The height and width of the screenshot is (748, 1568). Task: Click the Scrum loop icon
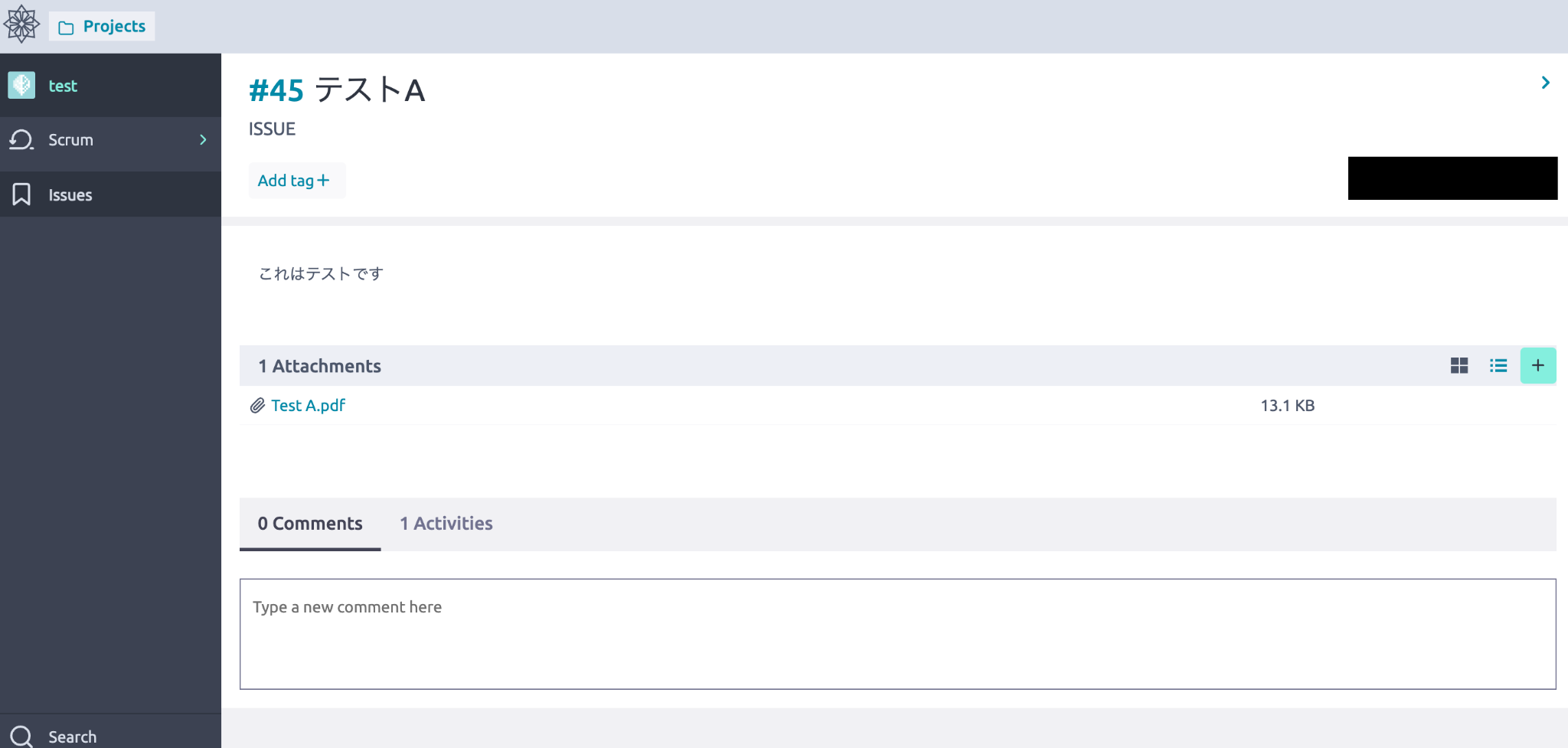point(21,139)
